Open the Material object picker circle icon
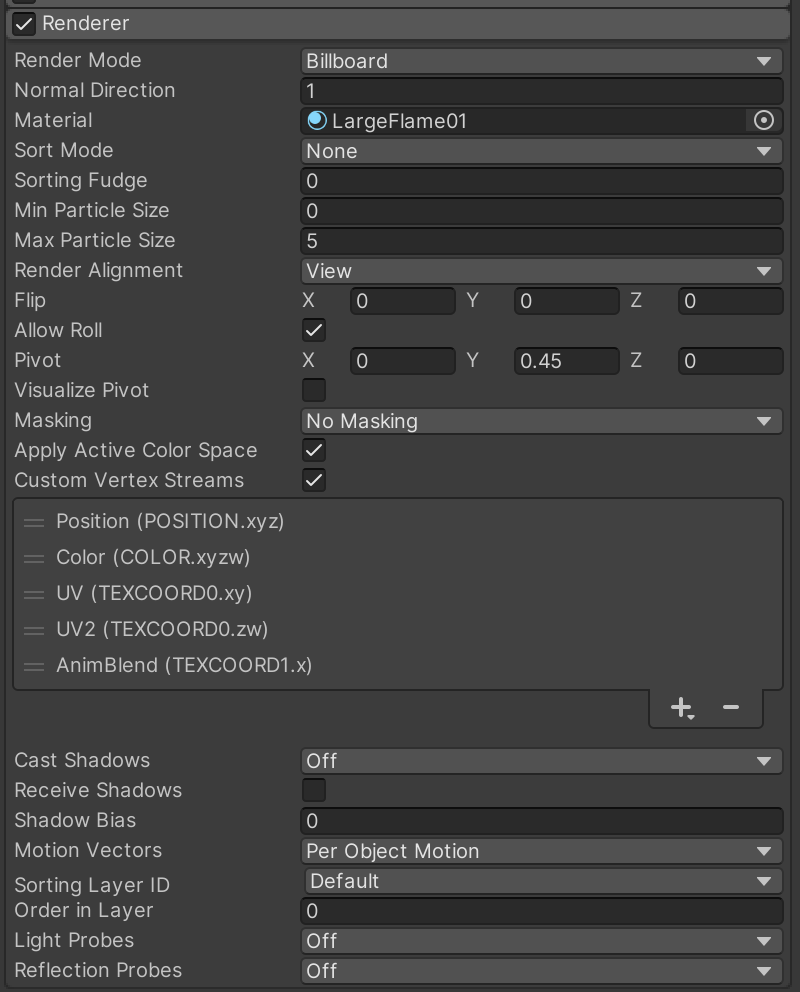The height and width of the screenshot is (992, 800). [764, 121]
